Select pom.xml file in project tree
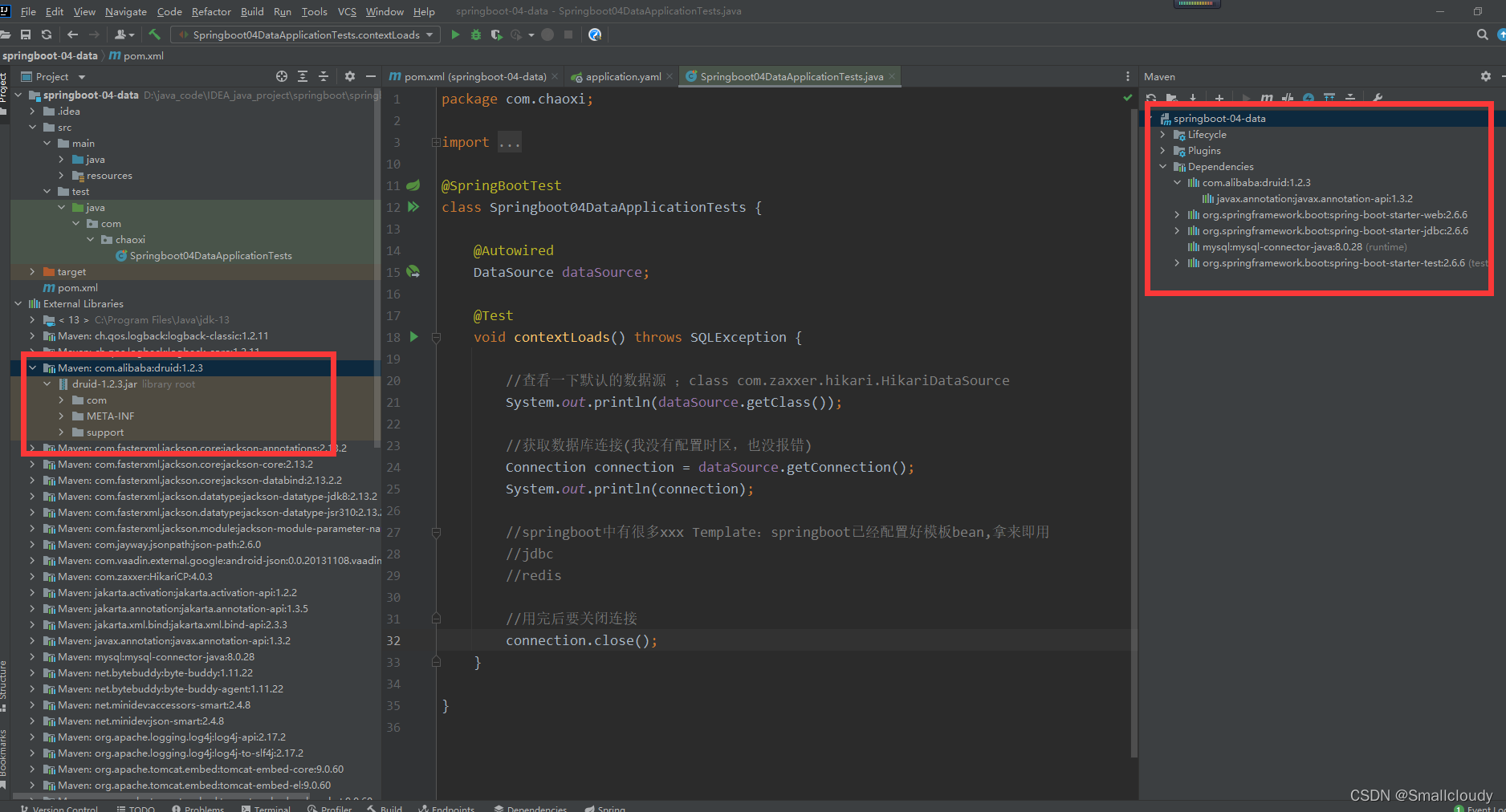Viewport: 1506px width, 812px height. (71, 288)
